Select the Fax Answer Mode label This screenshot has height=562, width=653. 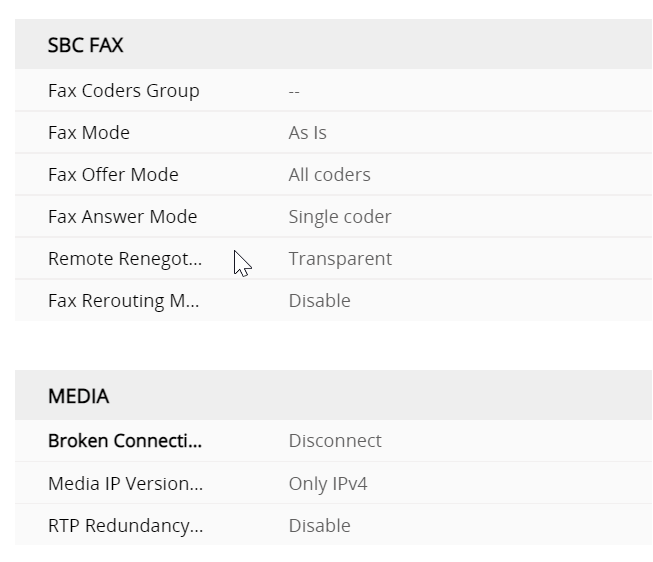pyautogui.click(x=122, y=217)
